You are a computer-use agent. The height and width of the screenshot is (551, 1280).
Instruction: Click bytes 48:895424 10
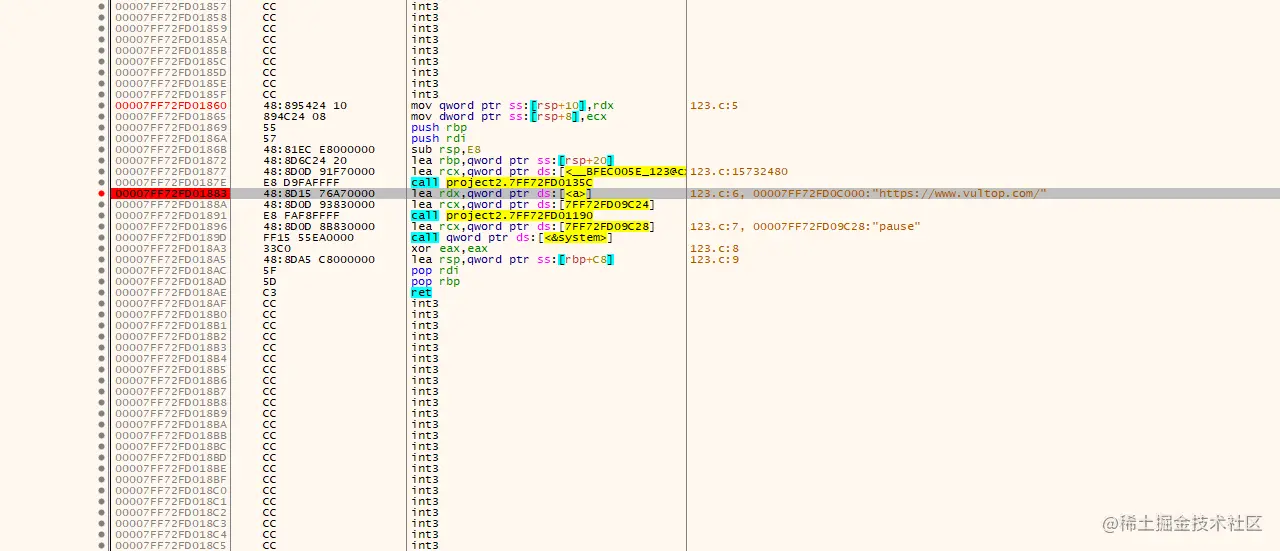305,105
